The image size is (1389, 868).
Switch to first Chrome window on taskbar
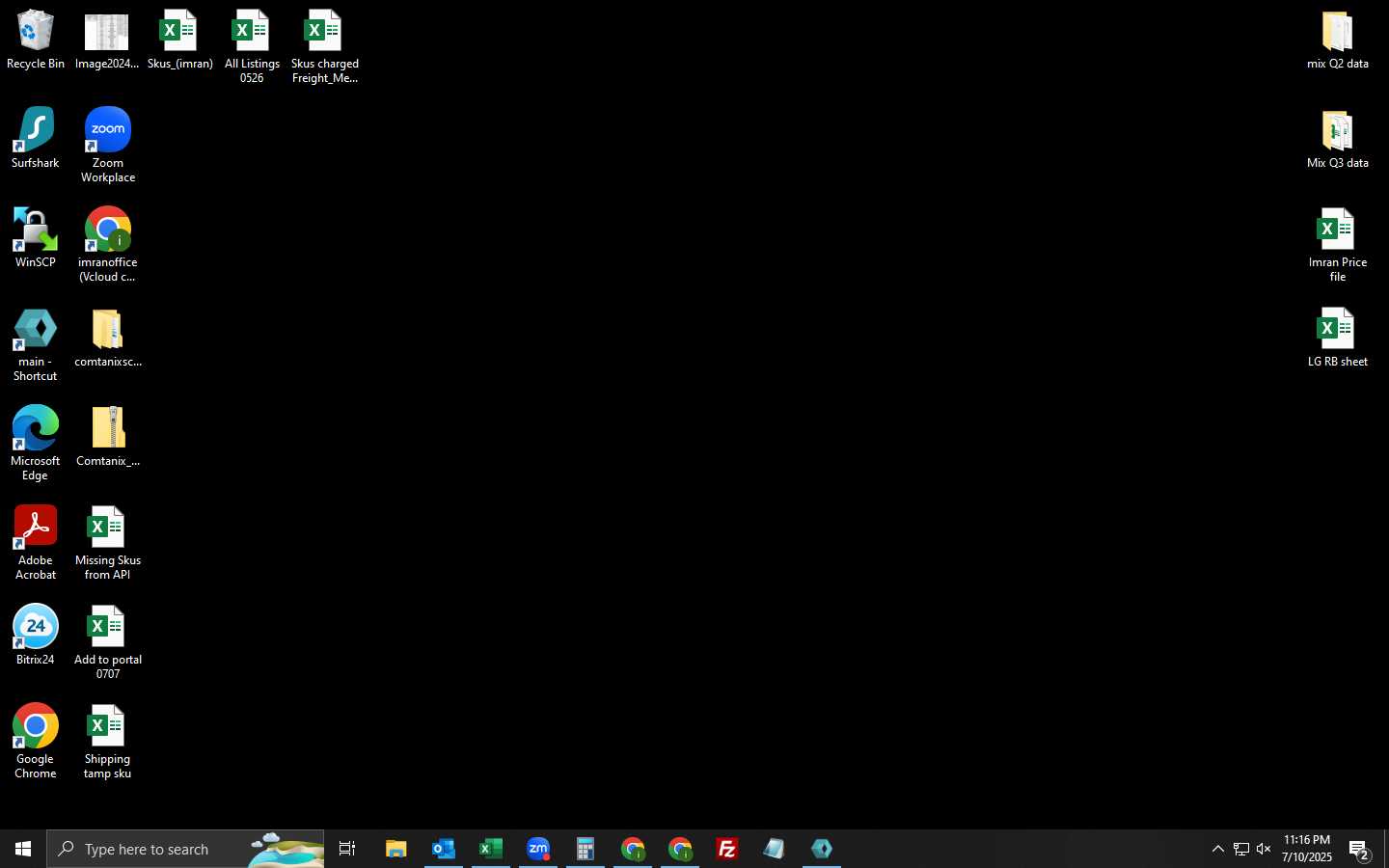click(633, 849)
